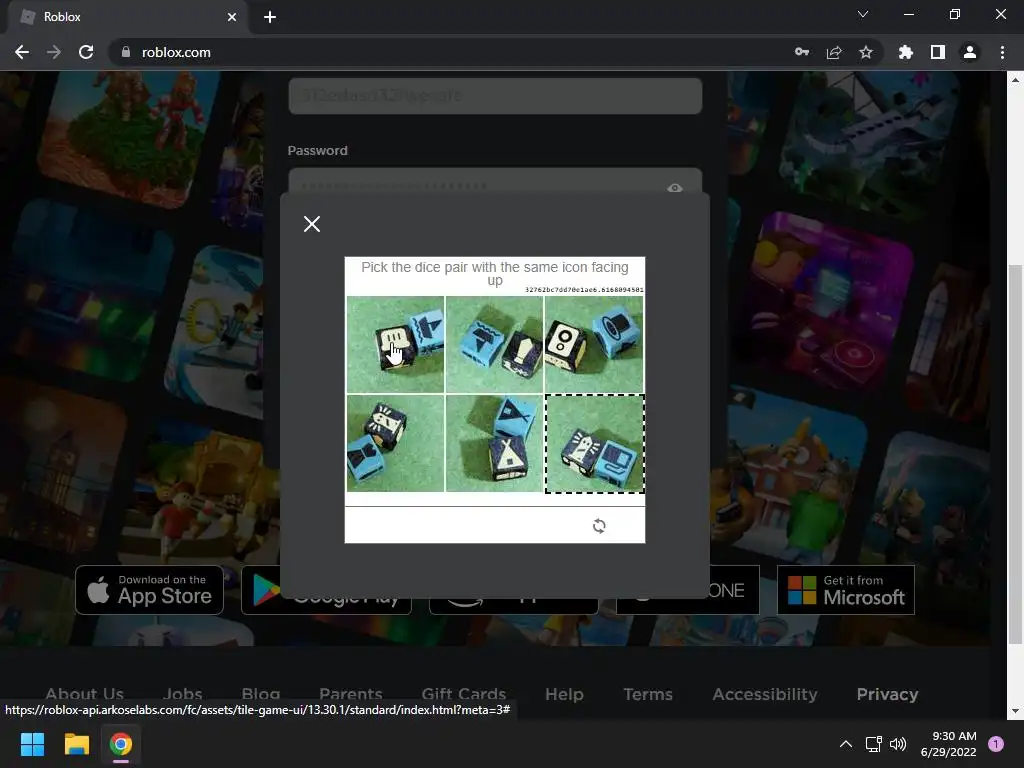Open Accessibility footer link
Viewport: 1024px width, 768px height.
tap(765, 694)
